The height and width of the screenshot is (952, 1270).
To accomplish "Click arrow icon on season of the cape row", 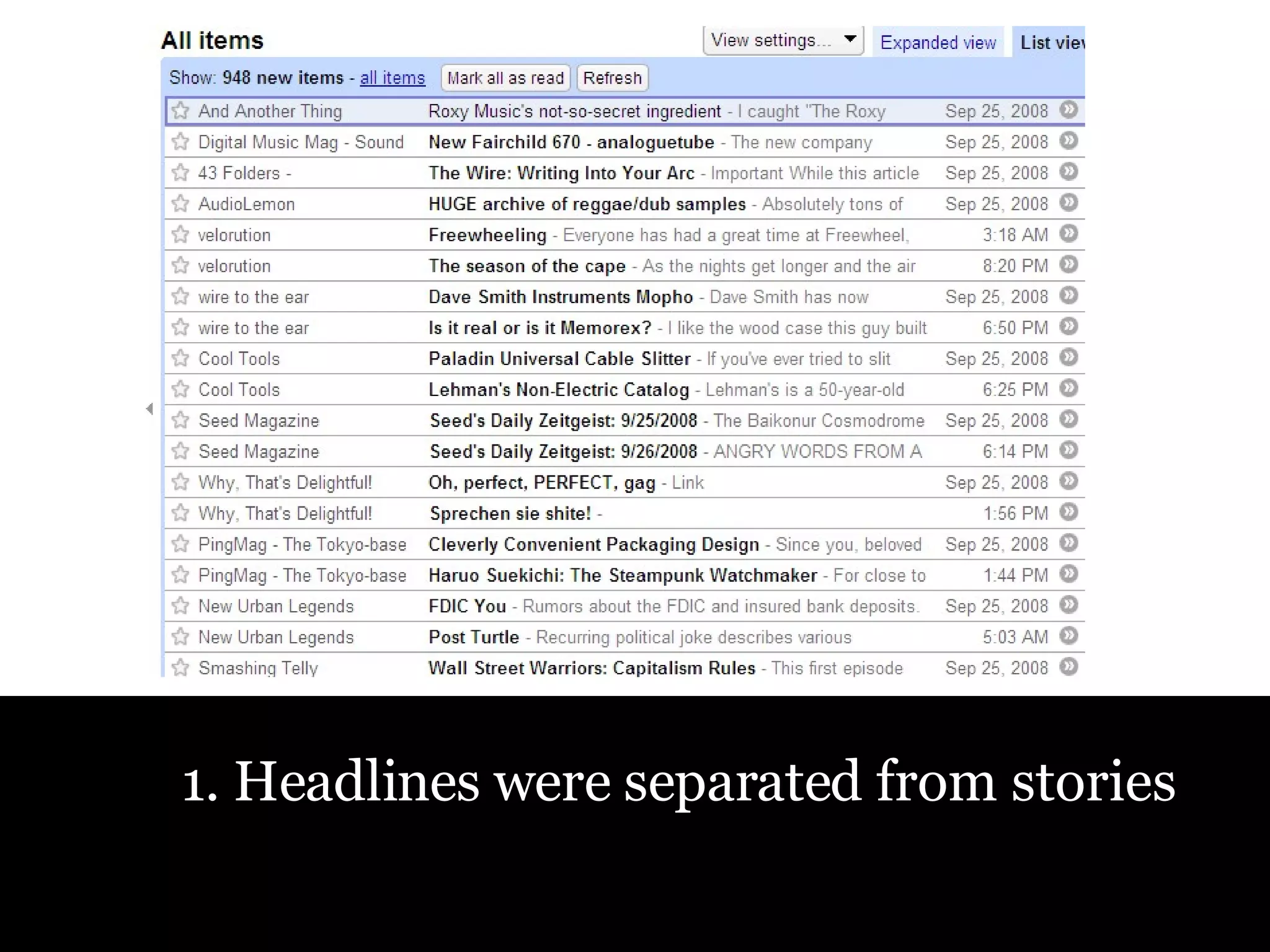I will (1068, 265).
